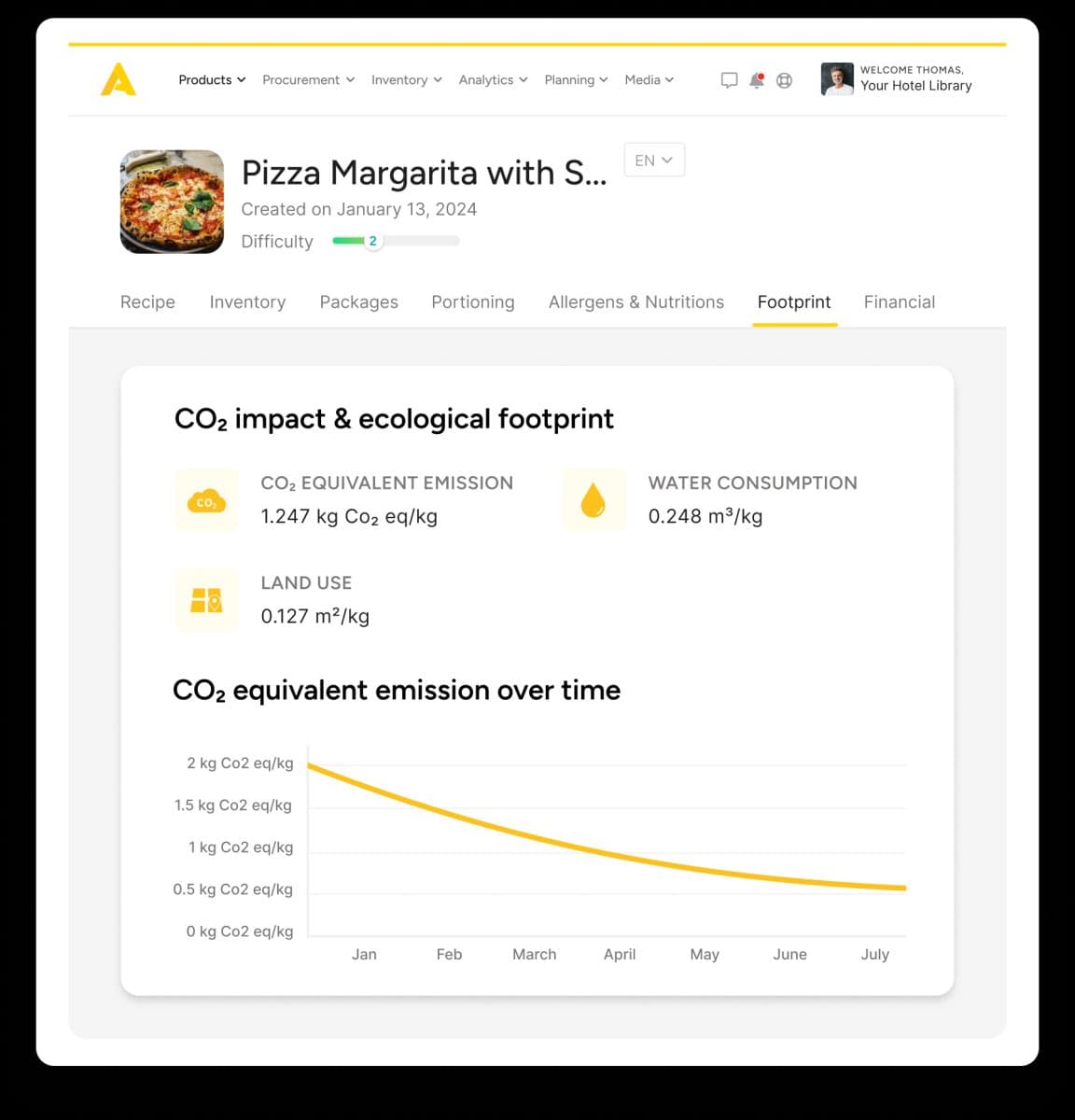The image size is (1075, 1120).
Task: Expand the Products dropdown menu
Action: pos(212,80)
